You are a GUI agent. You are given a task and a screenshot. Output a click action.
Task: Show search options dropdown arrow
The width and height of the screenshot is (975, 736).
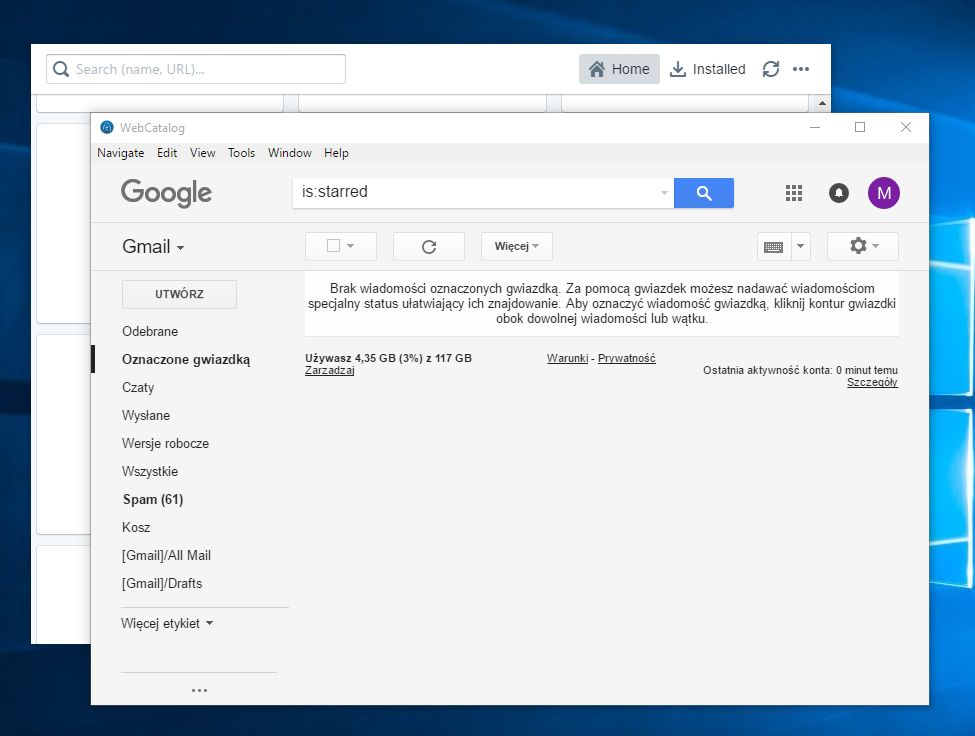664,193
